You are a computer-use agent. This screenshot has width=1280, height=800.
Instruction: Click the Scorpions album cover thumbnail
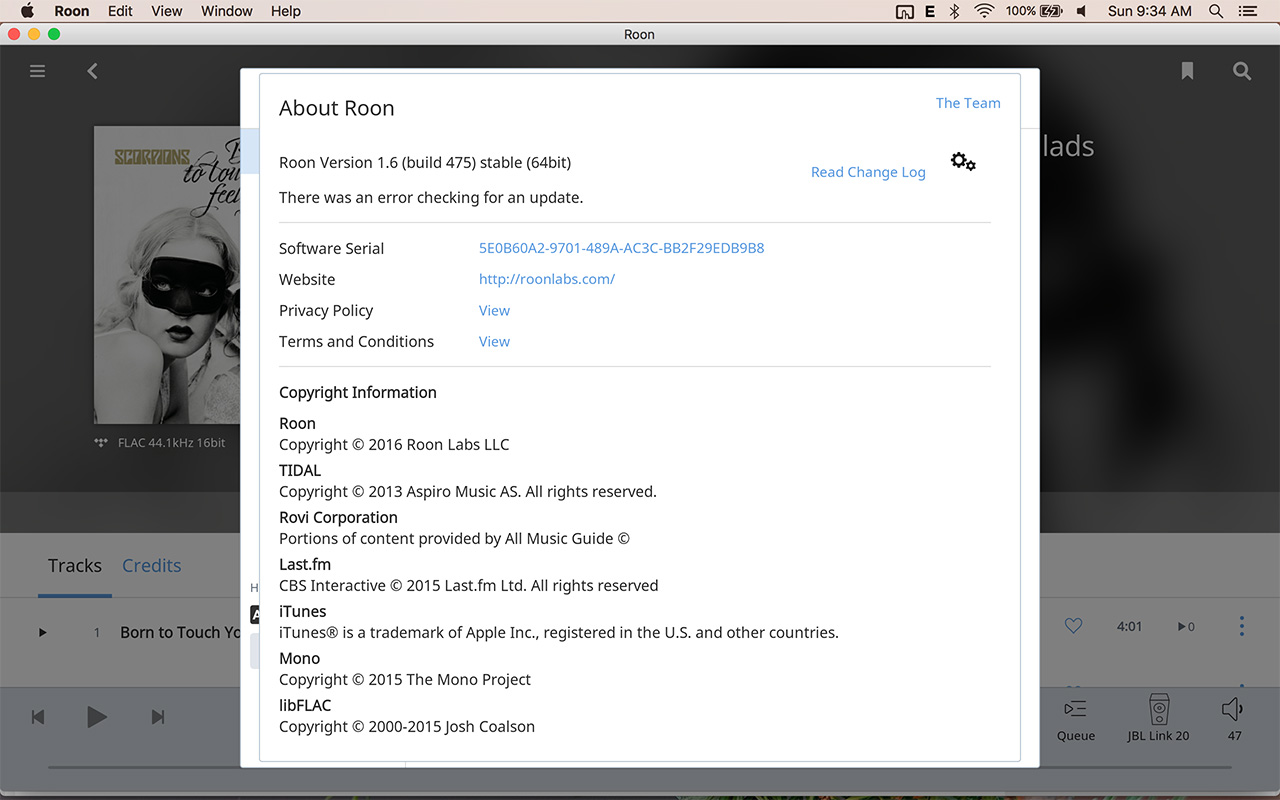pos(167,275)
